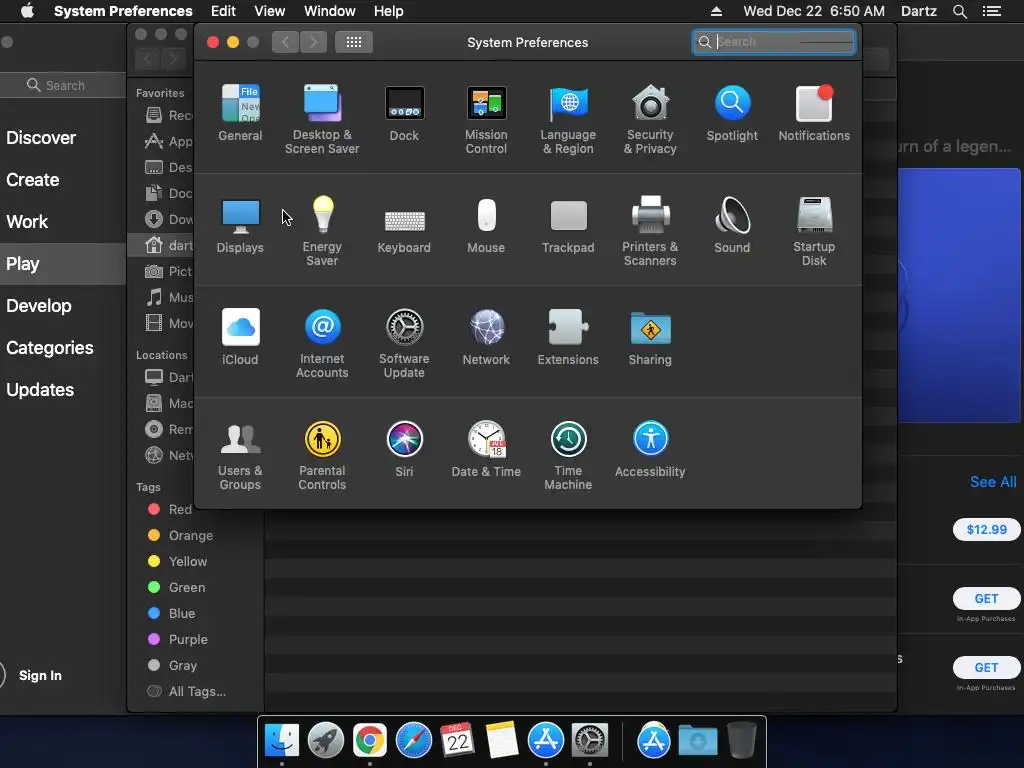
Task: Open the Window menu
Action: coord(330,11)
